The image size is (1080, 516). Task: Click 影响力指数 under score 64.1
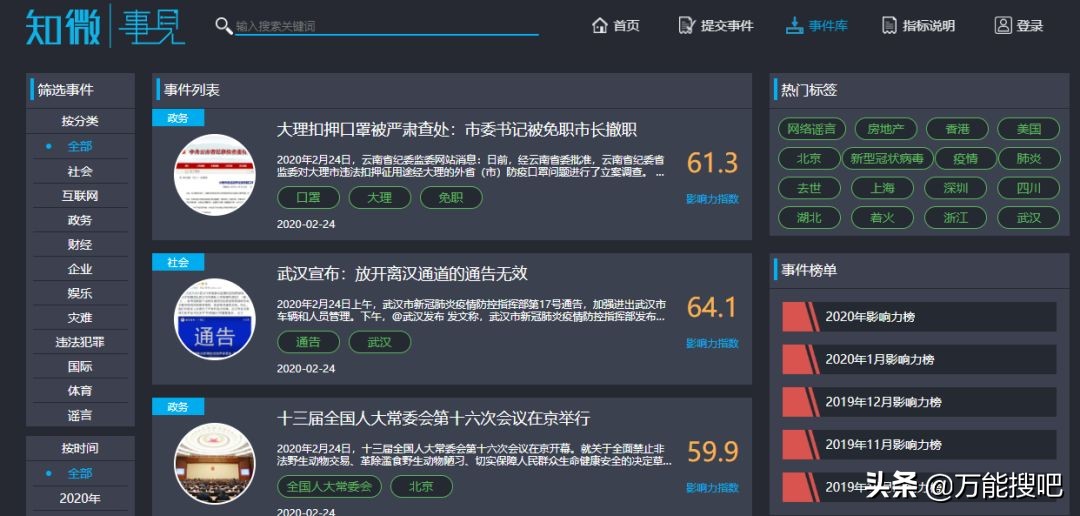tap(712, 343)
